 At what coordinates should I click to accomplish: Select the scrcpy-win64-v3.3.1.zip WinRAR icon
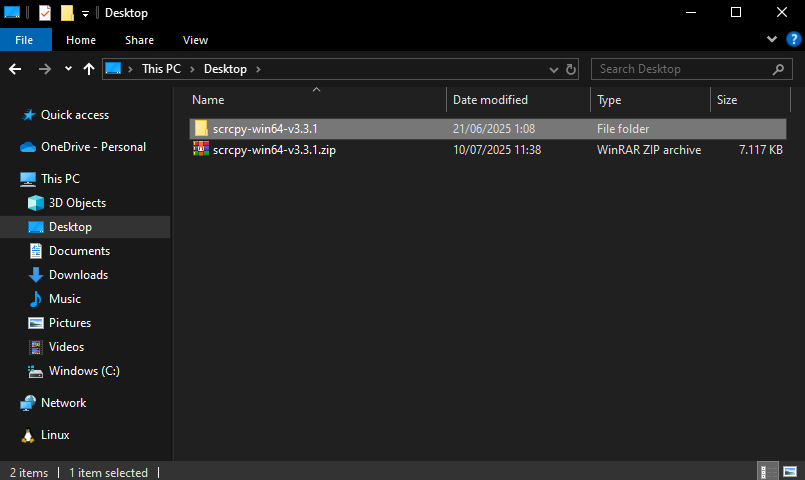[x=201, y=149]
